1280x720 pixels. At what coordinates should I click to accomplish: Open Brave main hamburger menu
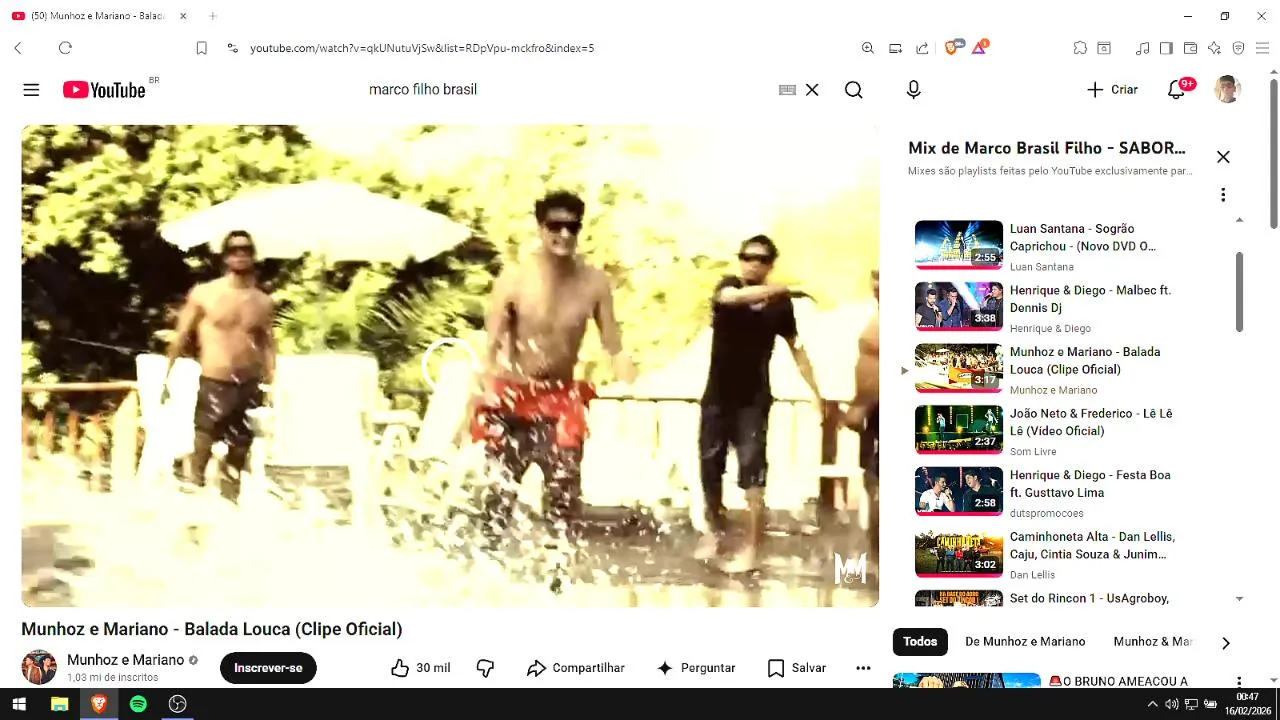tap(1262, 48)
